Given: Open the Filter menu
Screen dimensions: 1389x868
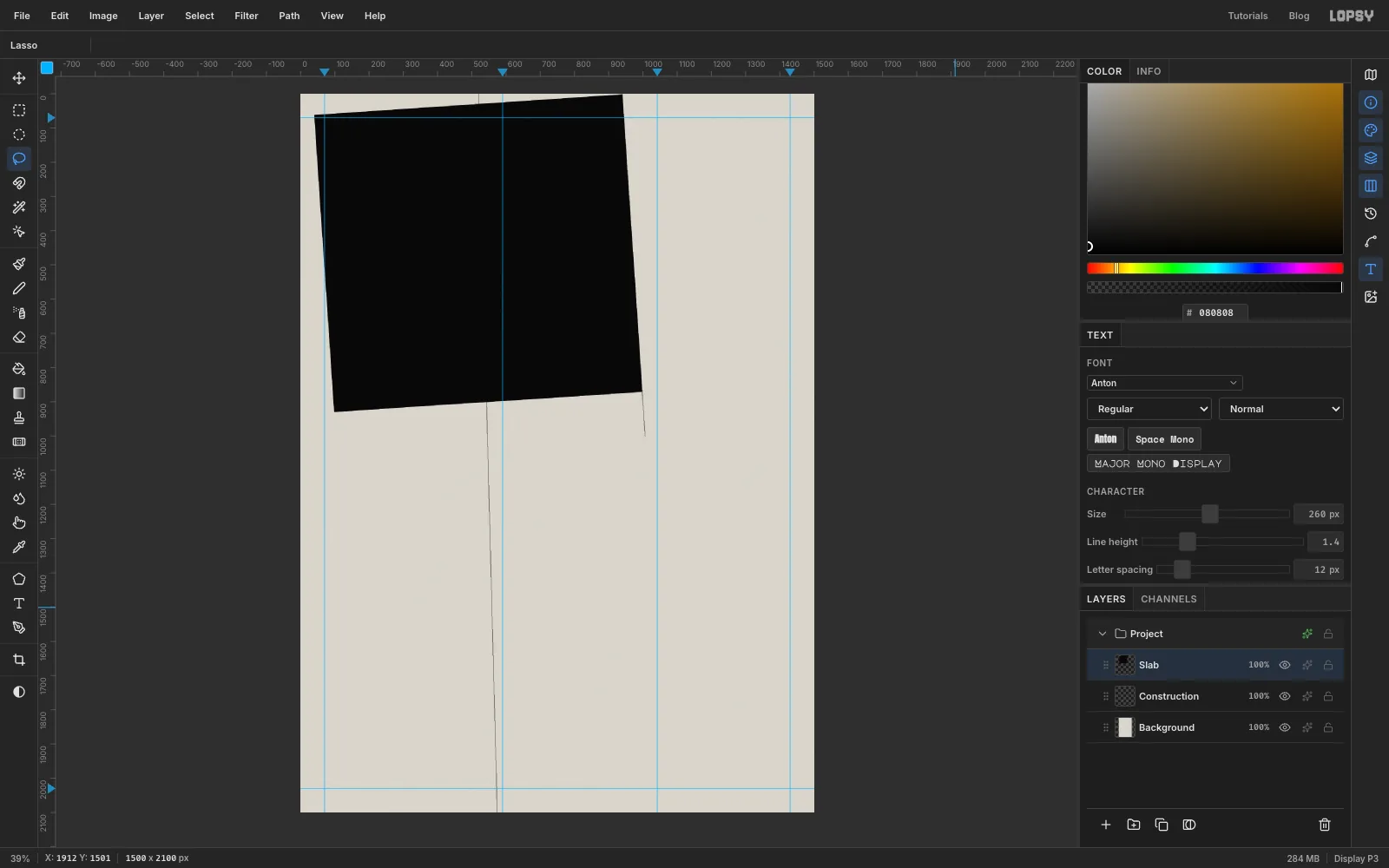Looking at the screenshot, I should (x=247, y=16).
